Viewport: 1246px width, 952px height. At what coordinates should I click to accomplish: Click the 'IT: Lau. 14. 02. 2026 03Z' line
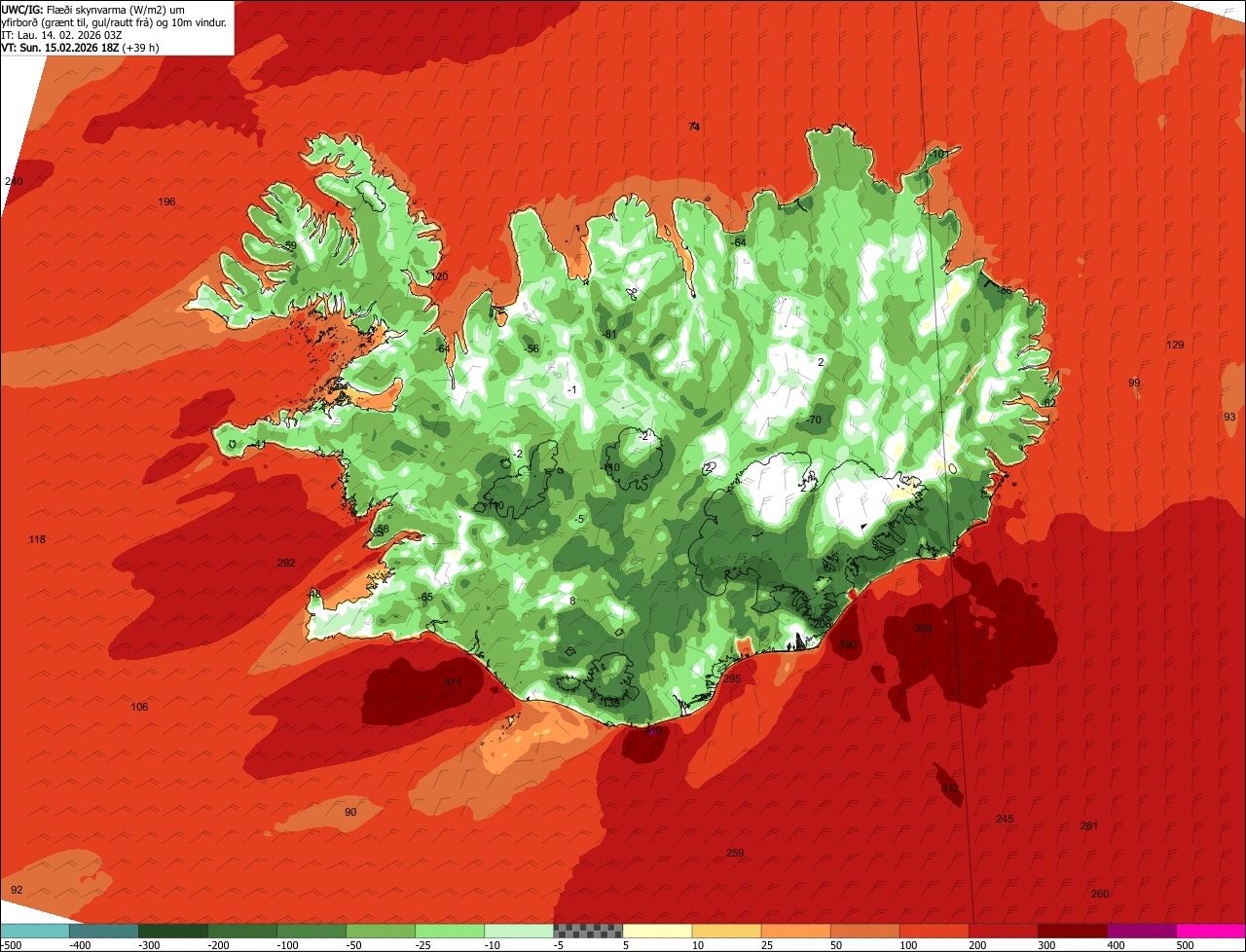[x=61, y=34]
